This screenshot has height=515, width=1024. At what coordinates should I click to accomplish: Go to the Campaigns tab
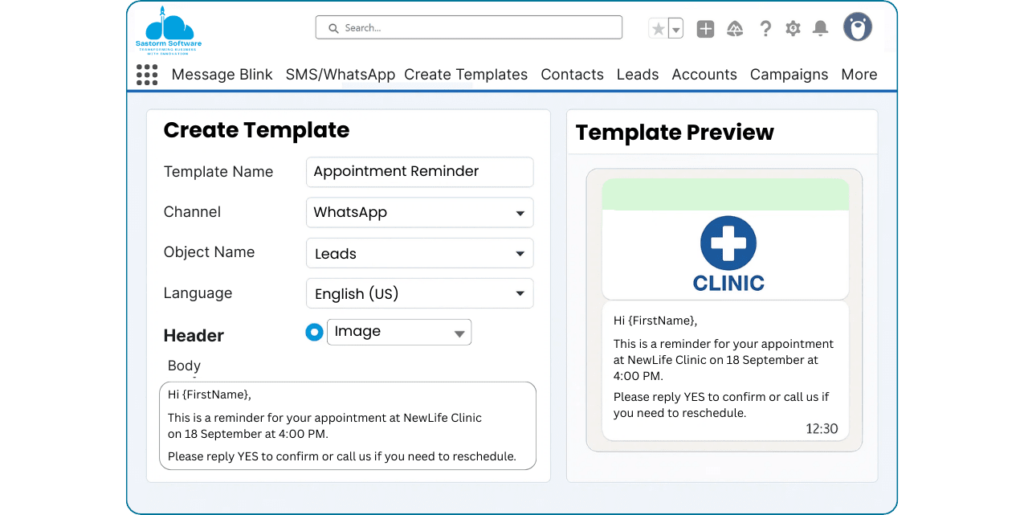789,74
